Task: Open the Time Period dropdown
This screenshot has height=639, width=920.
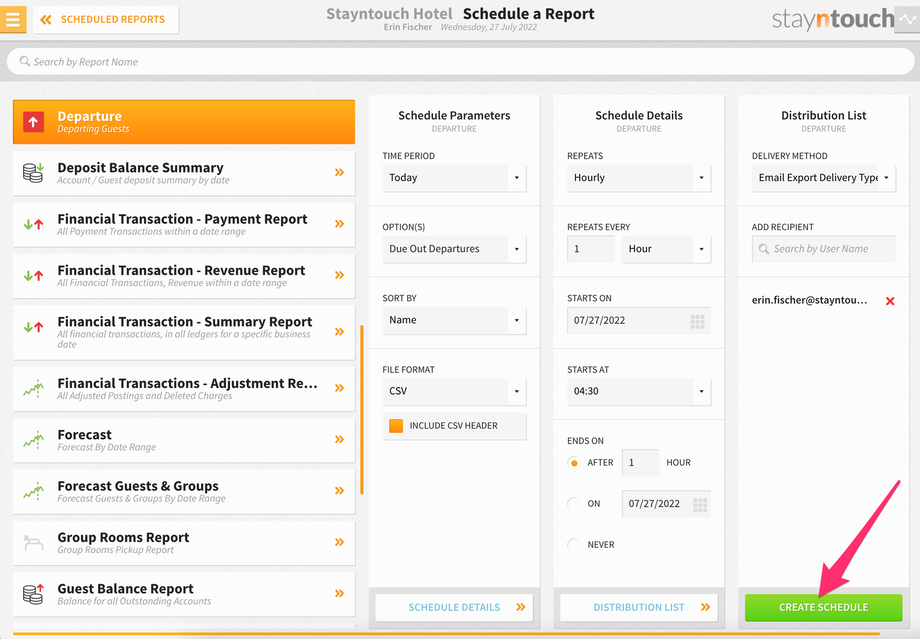Action: pos(454,178)
